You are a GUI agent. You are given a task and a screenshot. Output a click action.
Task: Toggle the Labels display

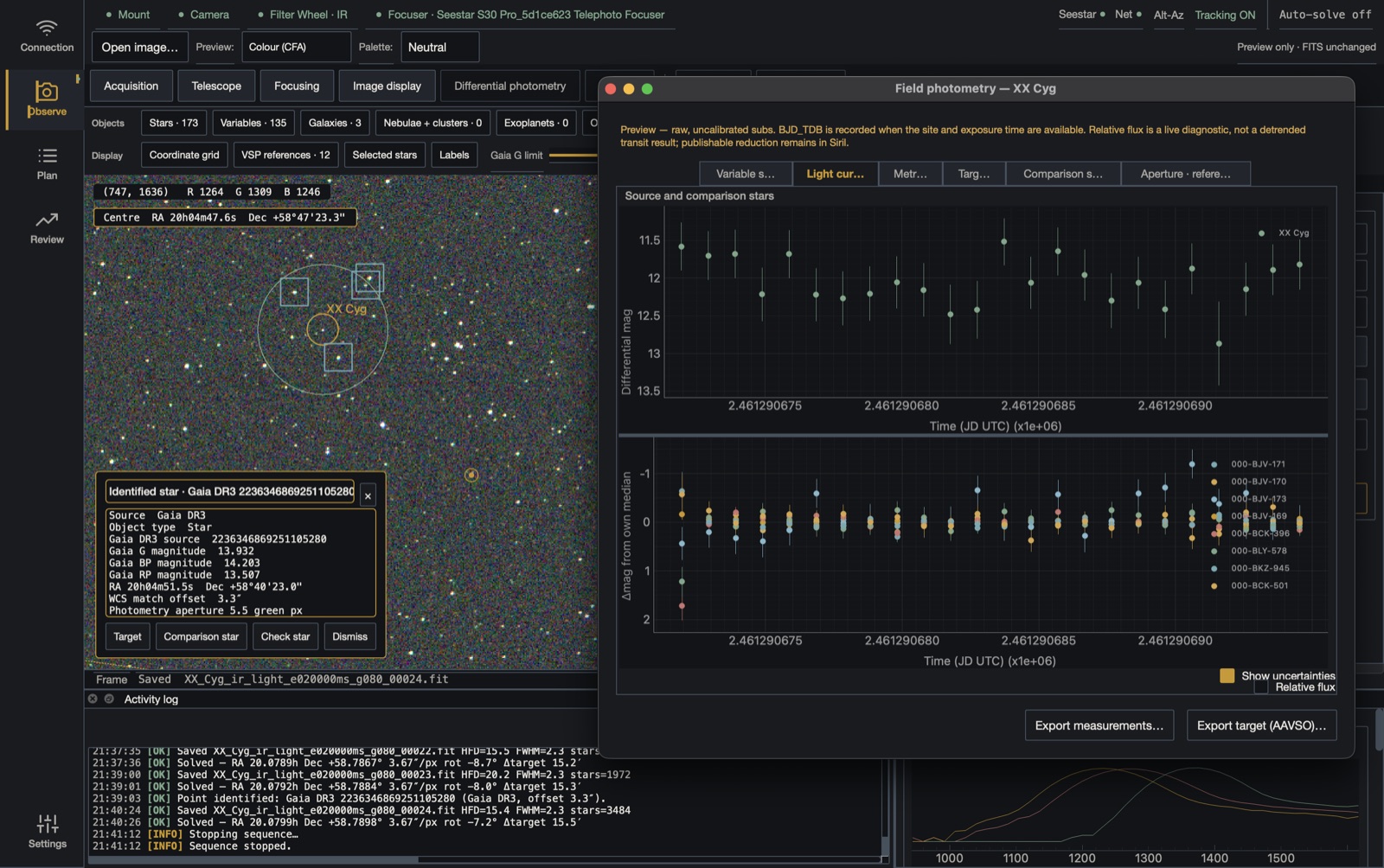[454, 155]
